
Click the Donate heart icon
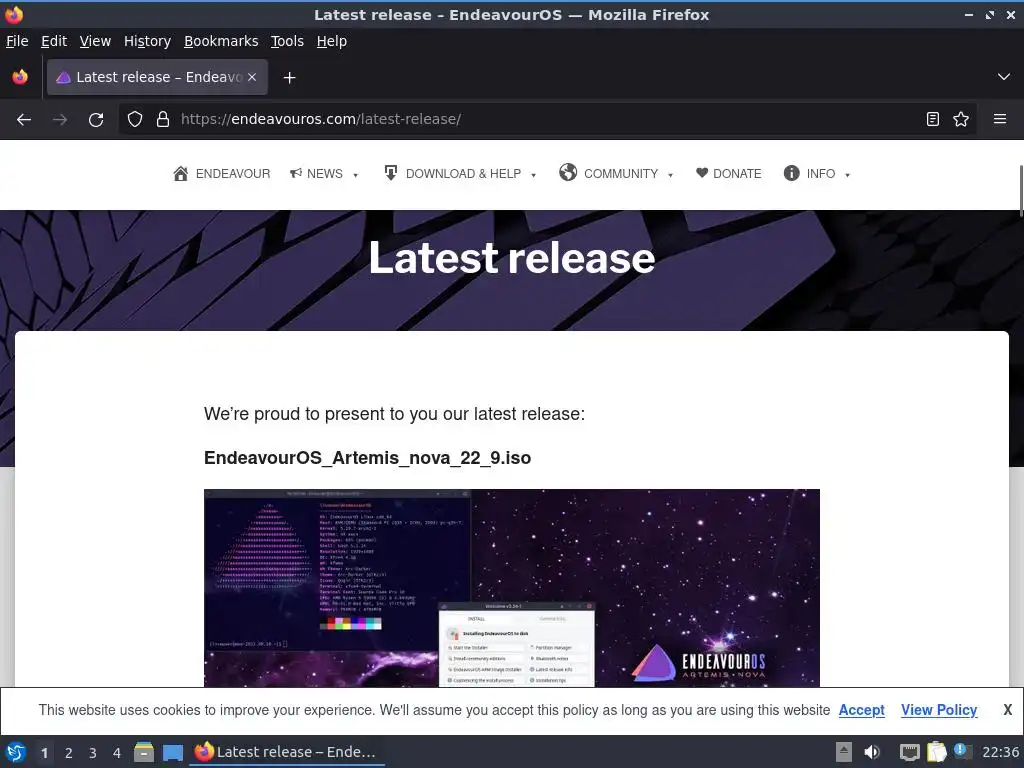point(702,173)
